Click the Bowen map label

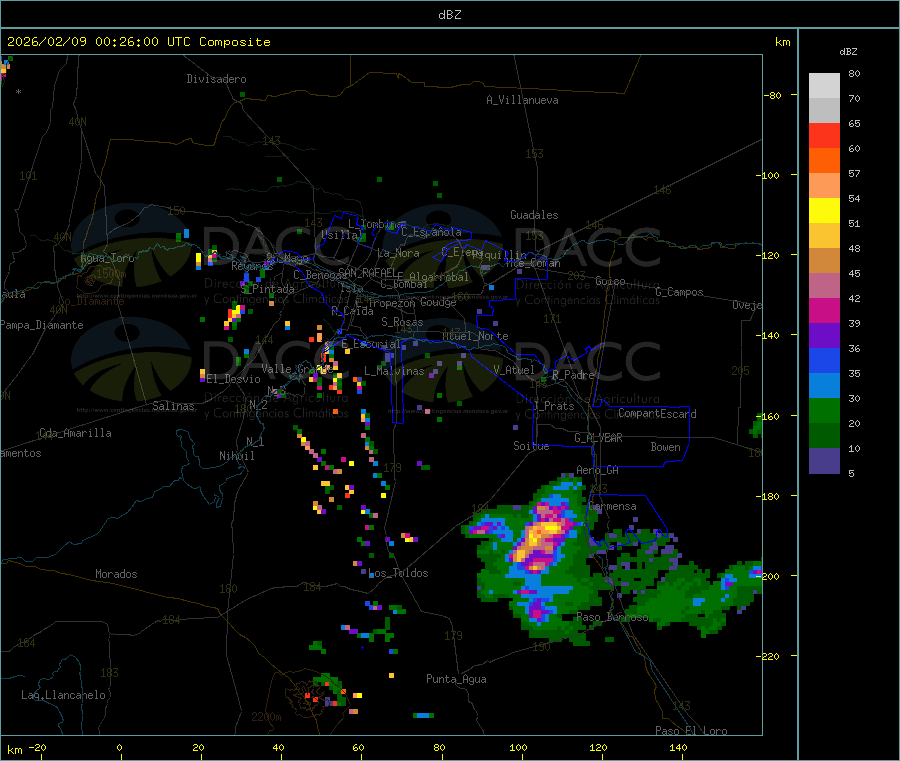[665, 447]
